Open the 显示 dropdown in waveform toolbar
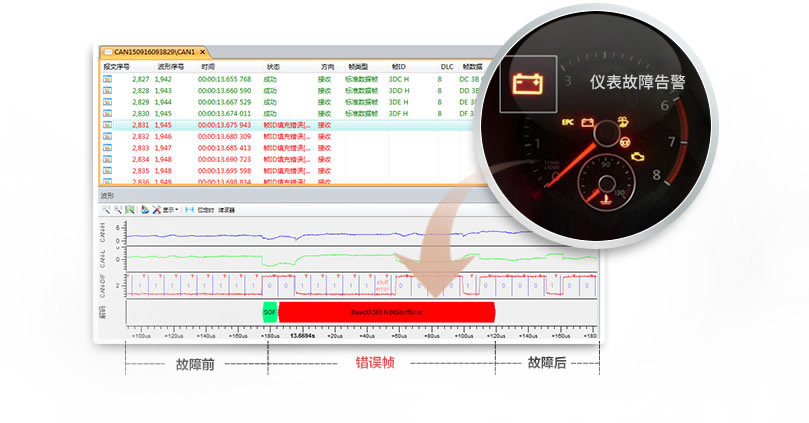 pyautogui.click(x=171, y=210)
